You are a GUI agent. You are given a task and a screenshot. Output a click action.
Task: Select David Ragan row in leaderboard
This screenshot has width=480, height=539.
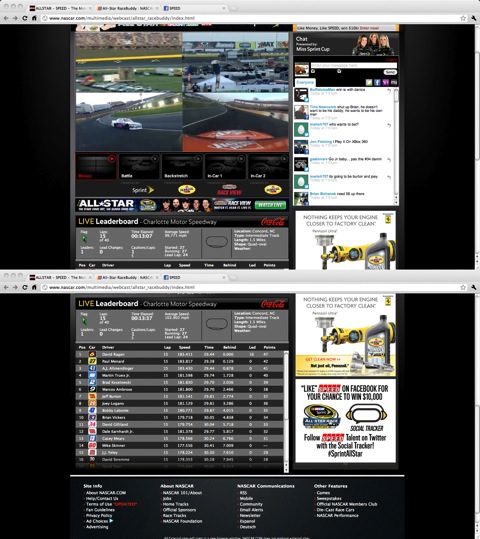coord(180,354)
